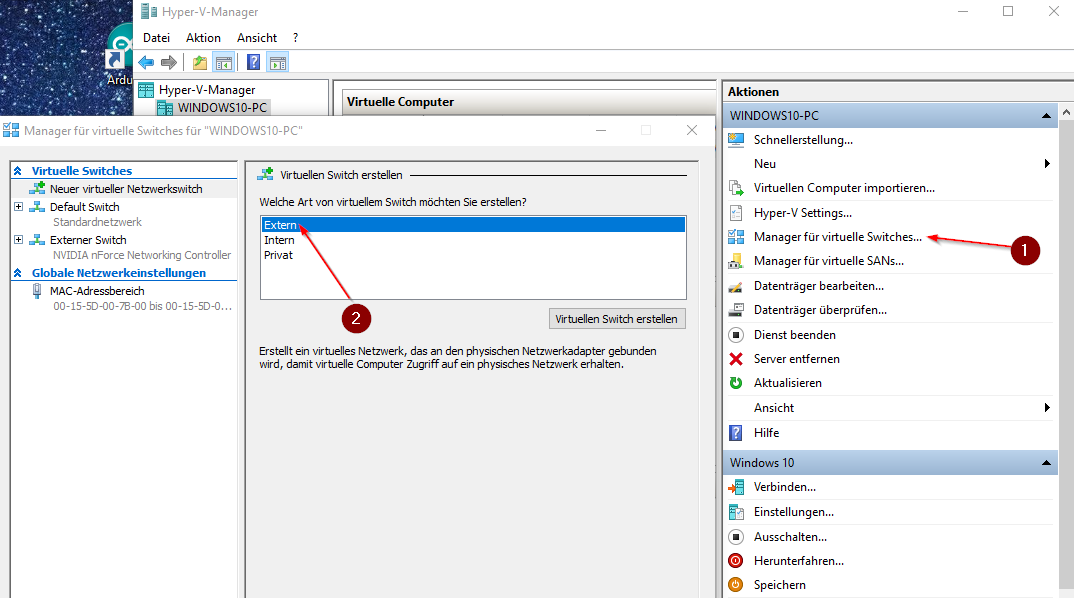Image resolution: width=1074 pixels, height=598 pixels.
Task: Click the orange Speichern icon
Action: pyautogui.click(x=736, y=585)
